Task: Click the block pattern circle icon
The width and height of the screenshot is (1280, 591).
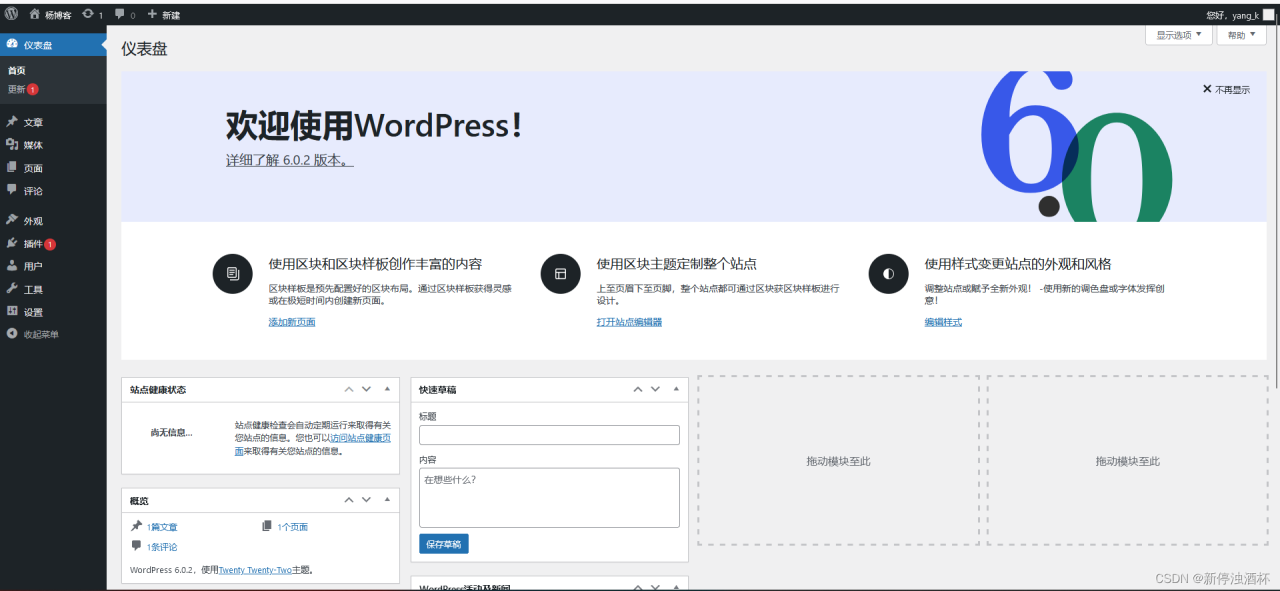Action: click(x=233, y=274)
